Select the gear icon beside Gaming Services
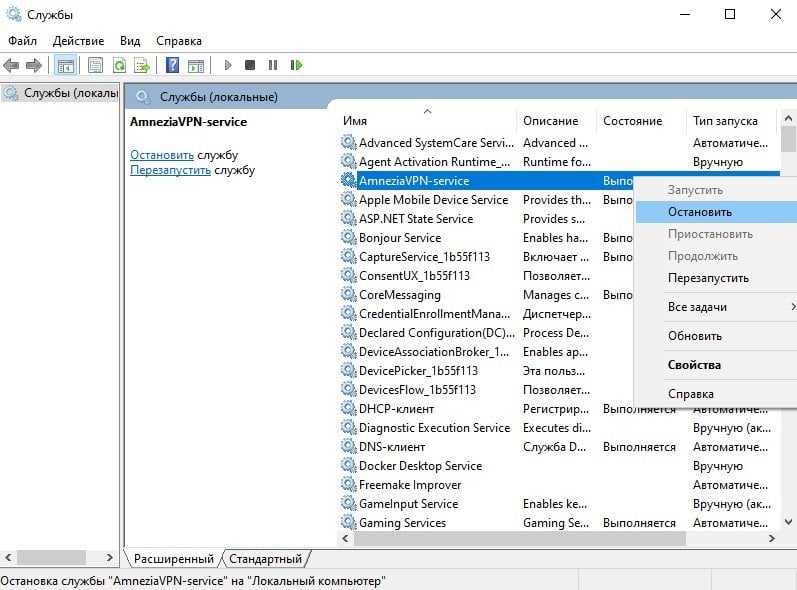This screenshot has height=590, width=797. pos(348,522)
